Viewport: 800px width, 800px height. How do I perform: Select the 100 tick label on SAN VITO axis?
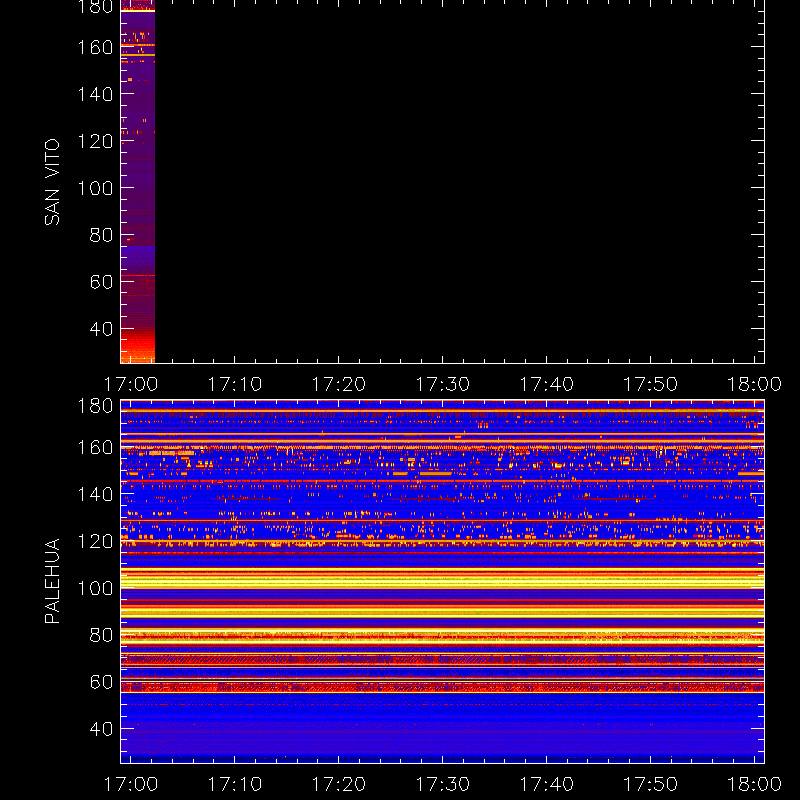pos(95,188)
